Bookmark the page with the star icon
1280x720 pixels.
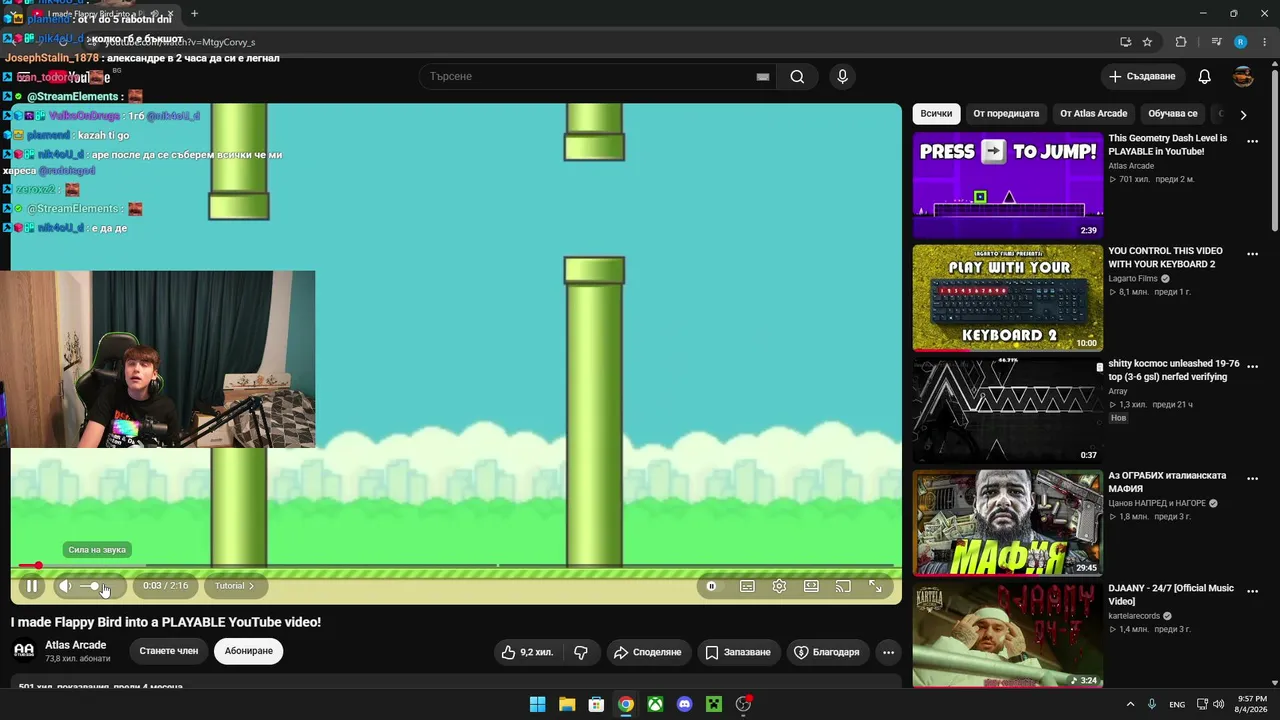[1147, 42]
